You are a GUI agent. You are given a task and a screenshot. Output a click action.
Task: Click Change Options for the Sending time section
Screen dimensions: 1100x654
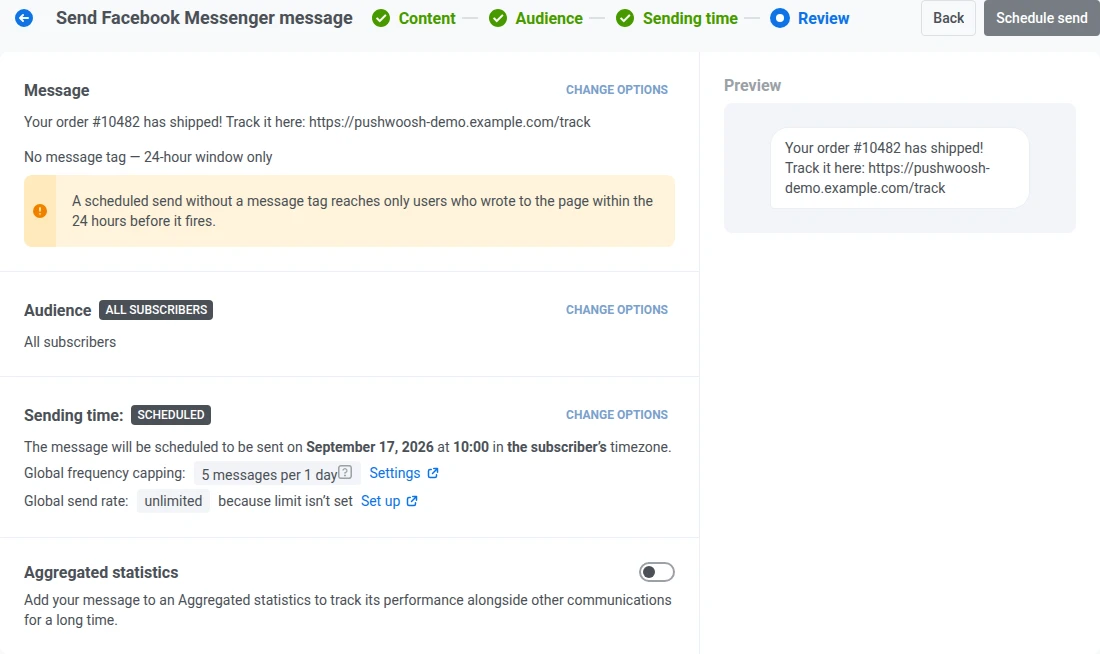617,415
